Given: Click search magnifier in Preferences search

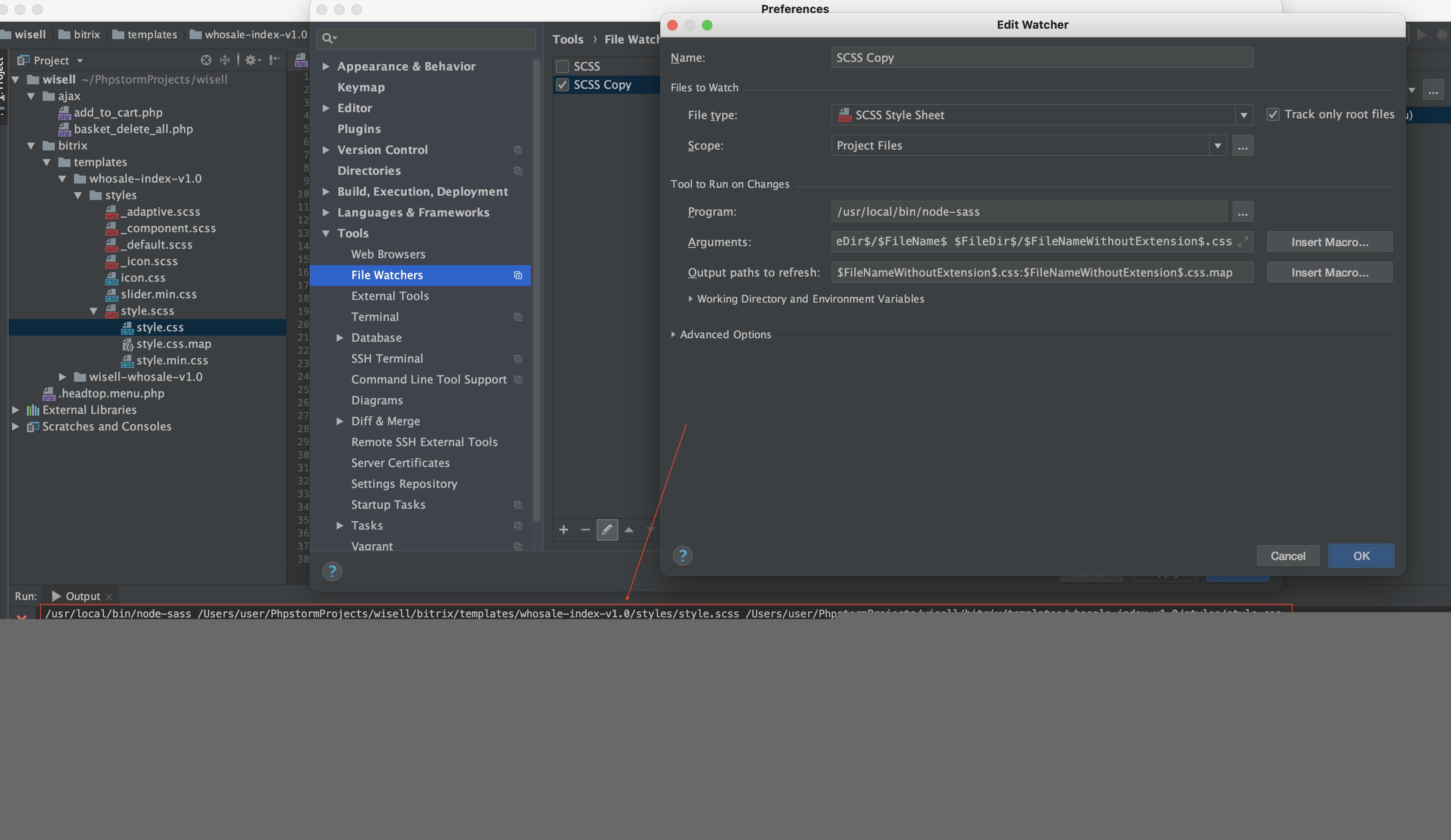Looking at the screenshot, I should coord(329,38).
